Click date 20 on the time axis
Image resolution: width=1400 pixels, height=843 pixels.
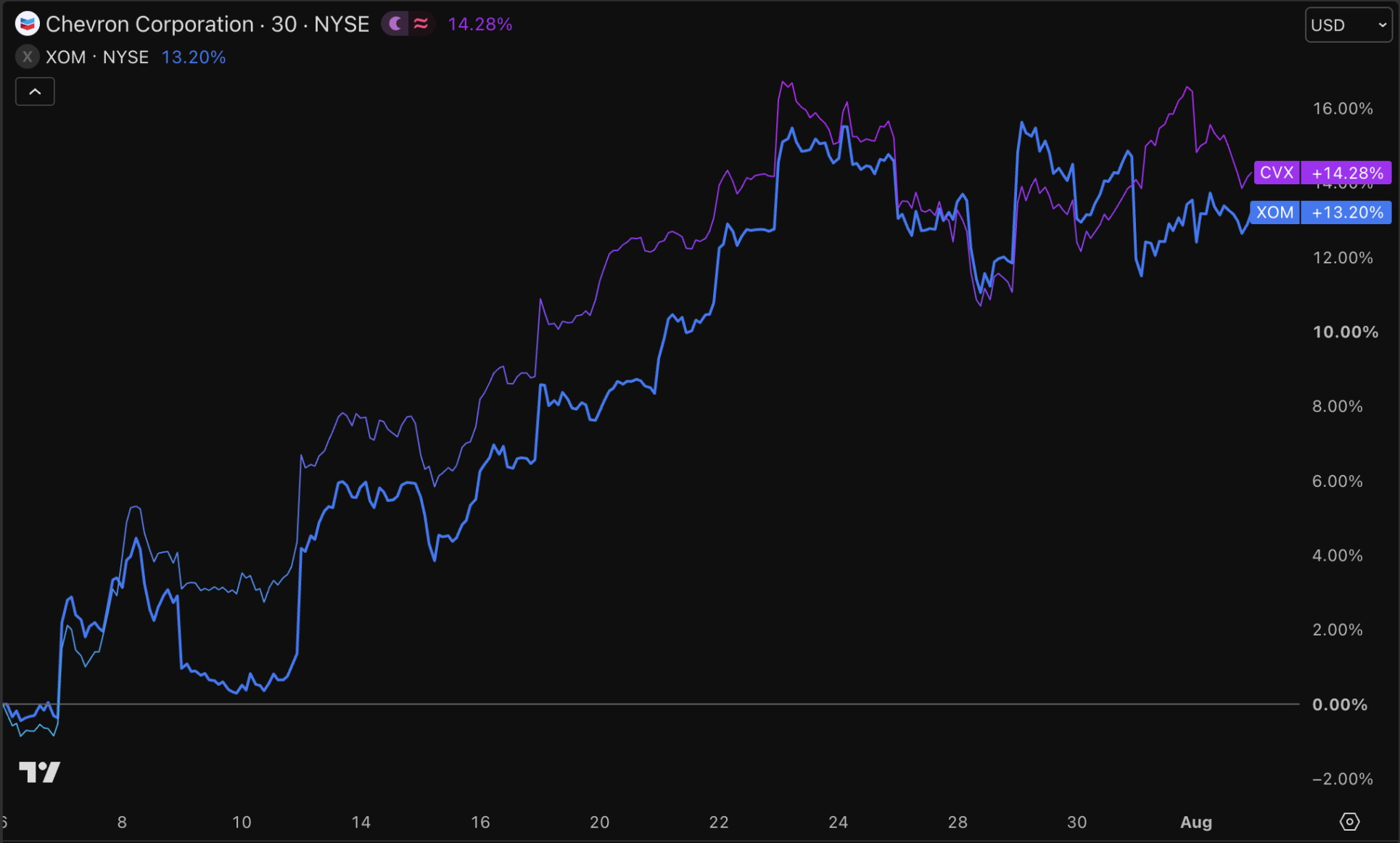[x=599, y=822]
